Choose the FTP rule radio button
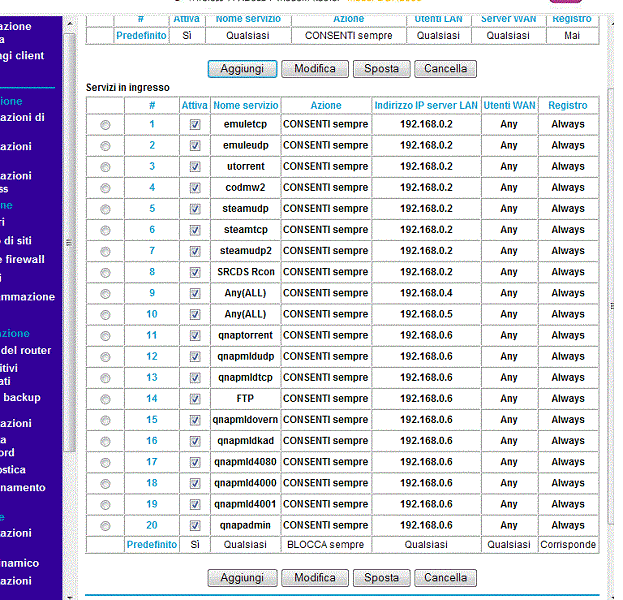Screen dimensions: 623x600 click(x=106, y=399)
